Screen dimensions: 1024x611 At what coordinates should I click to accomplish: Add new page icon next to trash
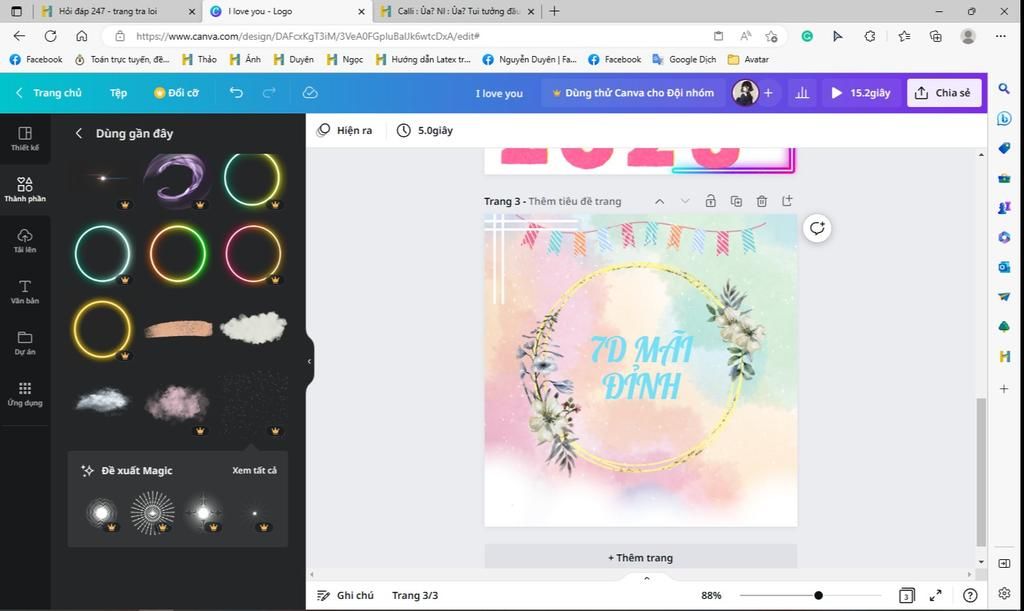(787, 201)
